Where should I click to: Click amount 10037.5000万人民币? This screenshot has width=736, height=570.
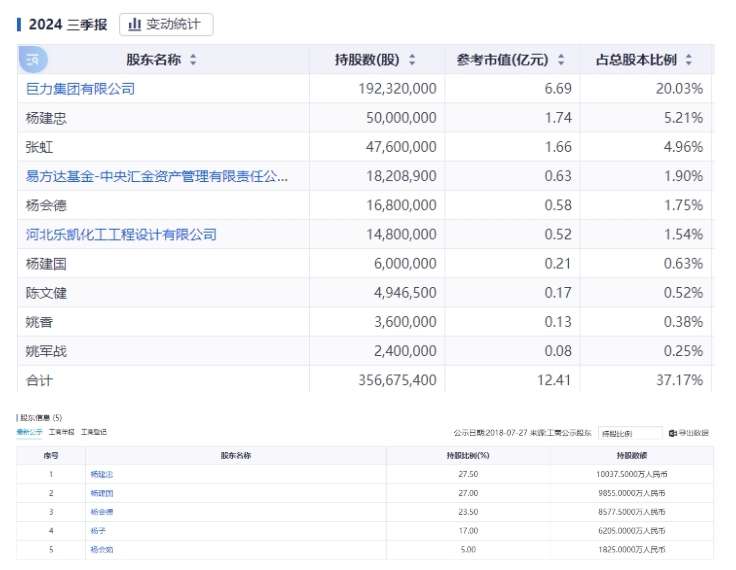tap(632, 475)
